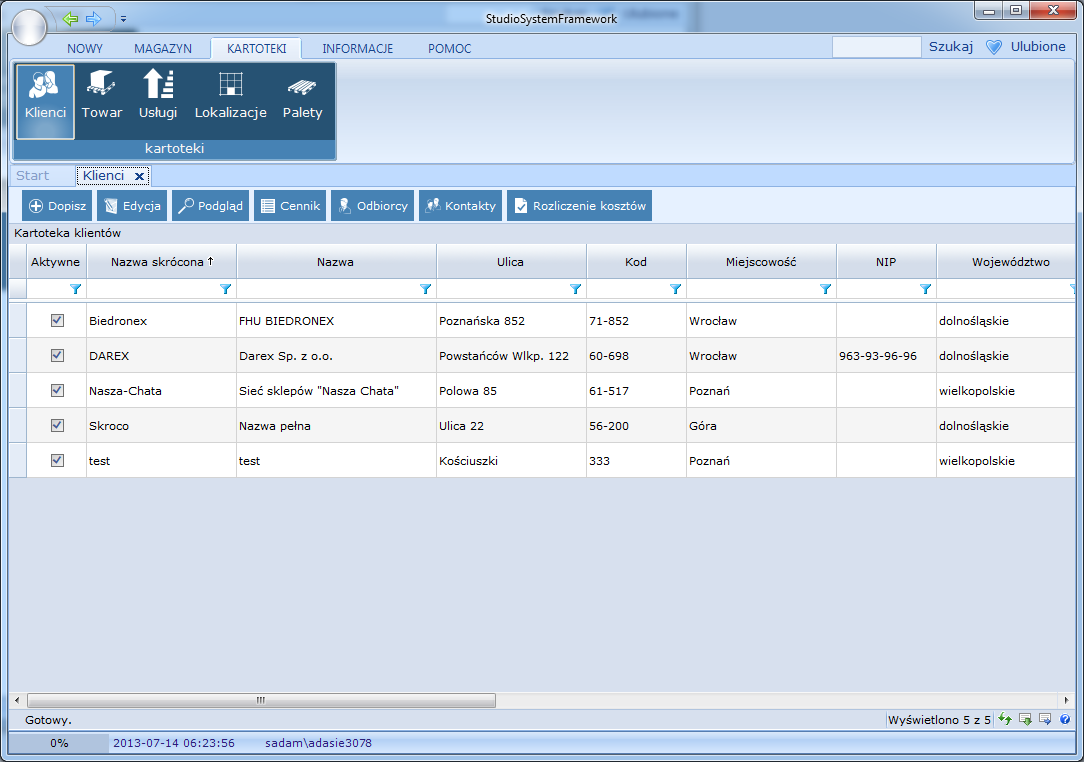Image resolution: width=1084 pixels, height=762 pixels.
Task: Click the 'Kościuszki' street cell
Action: click(x=511, y=460)
